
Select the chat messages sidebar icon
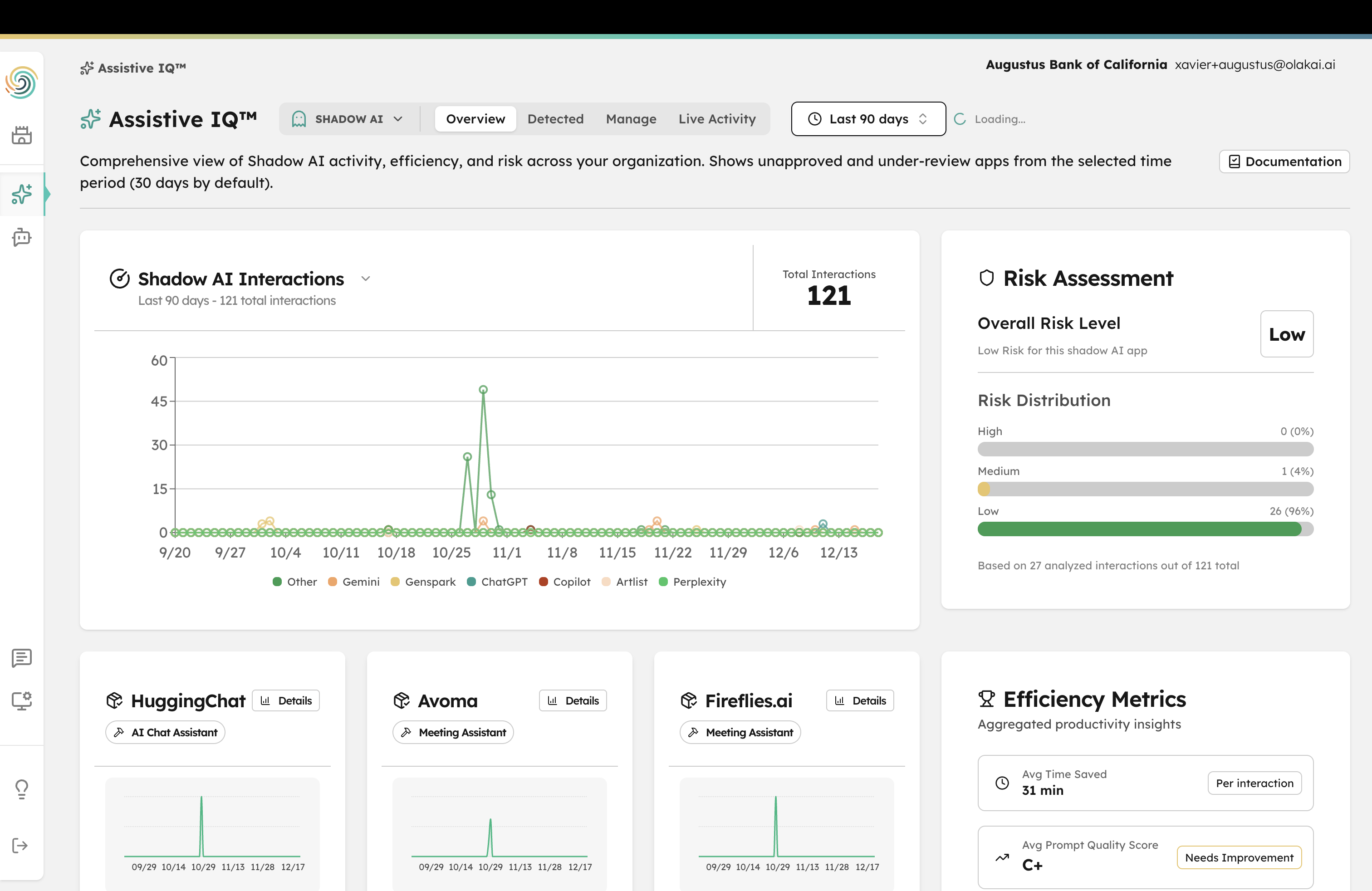[21, 657]
